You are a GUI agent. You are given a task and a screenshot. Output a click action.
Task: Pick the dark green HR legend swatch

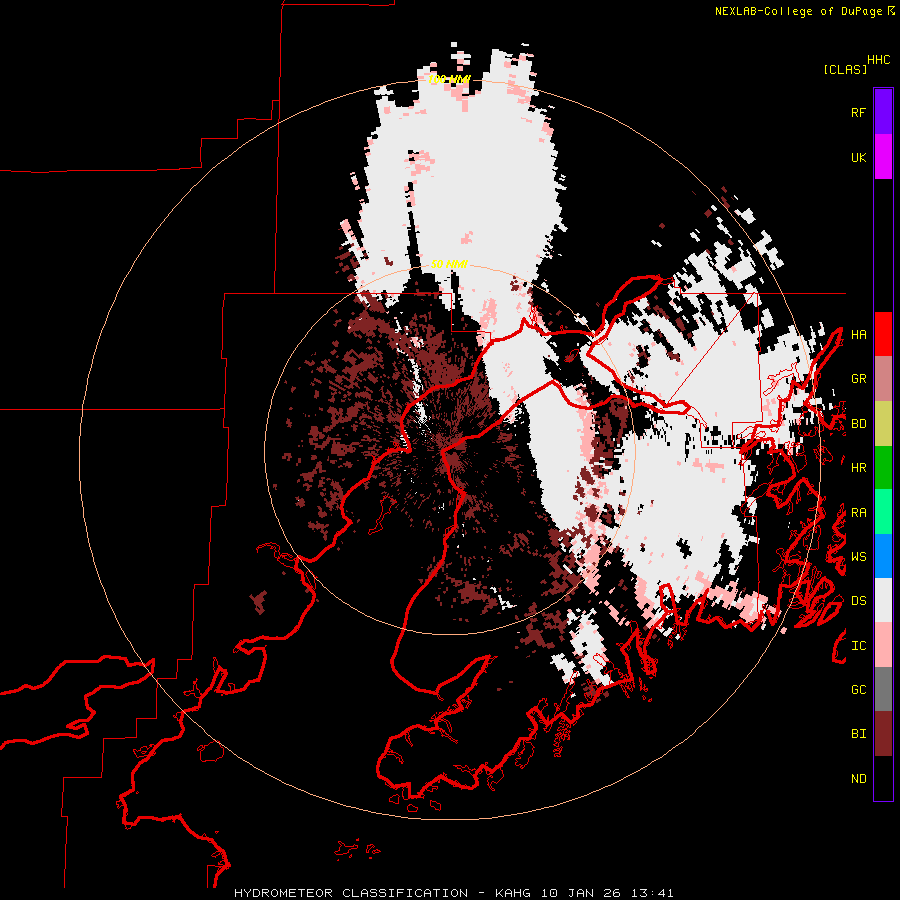883,468
